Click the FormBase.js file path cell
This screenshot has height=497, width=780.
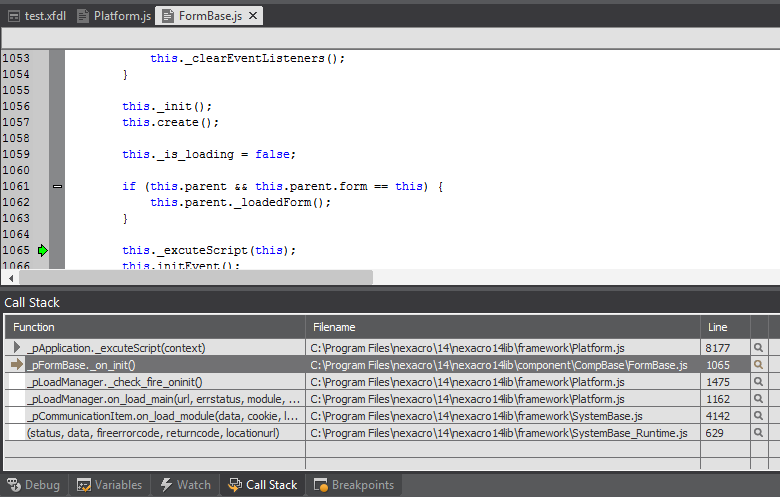pos(503,365)
